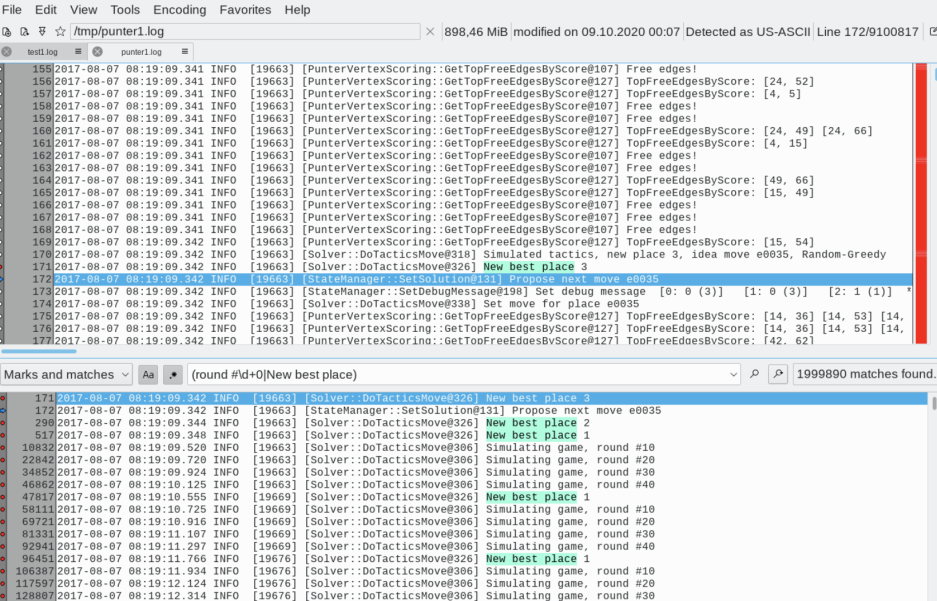Clear the file path with X icon
Viewport: 937px width, 601px height.
(x=430, y=32)
